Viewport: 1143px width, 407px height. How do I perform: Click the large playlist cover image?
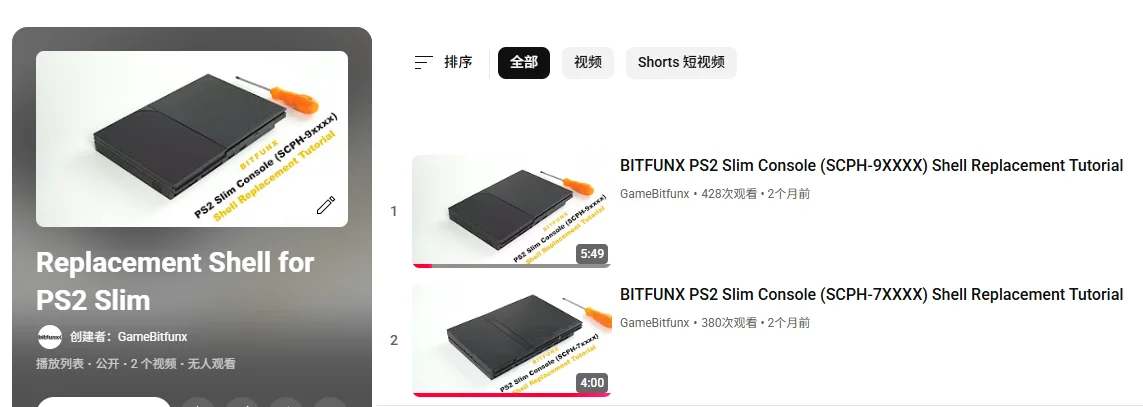click(x=192, y=139)
